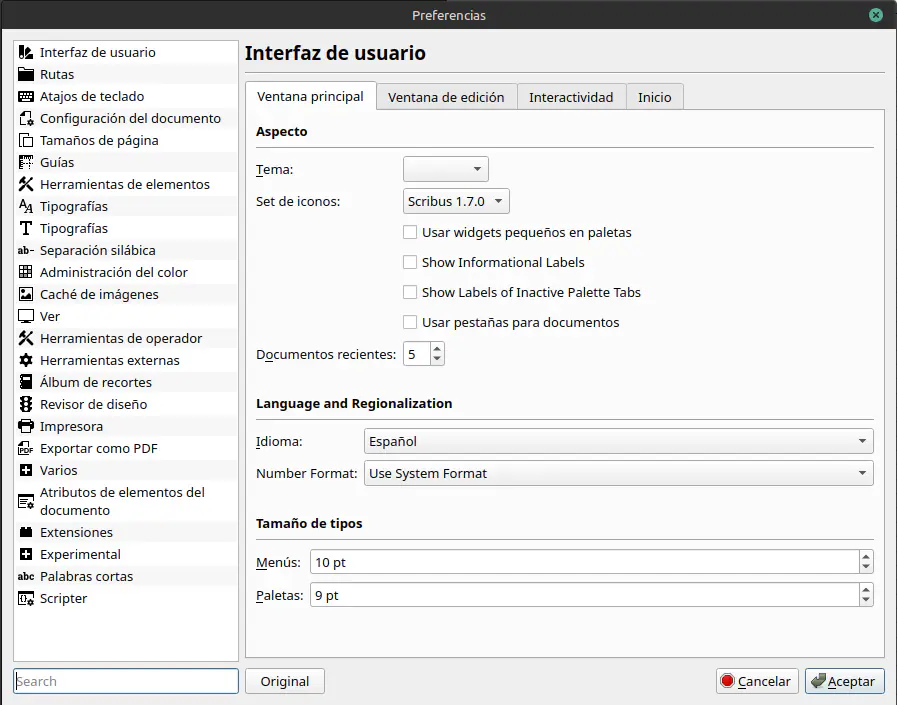Screen dimensions: 897x705
Task: Click the Revisor de diseño traffic light icon
Action: [x=26, y=405]
